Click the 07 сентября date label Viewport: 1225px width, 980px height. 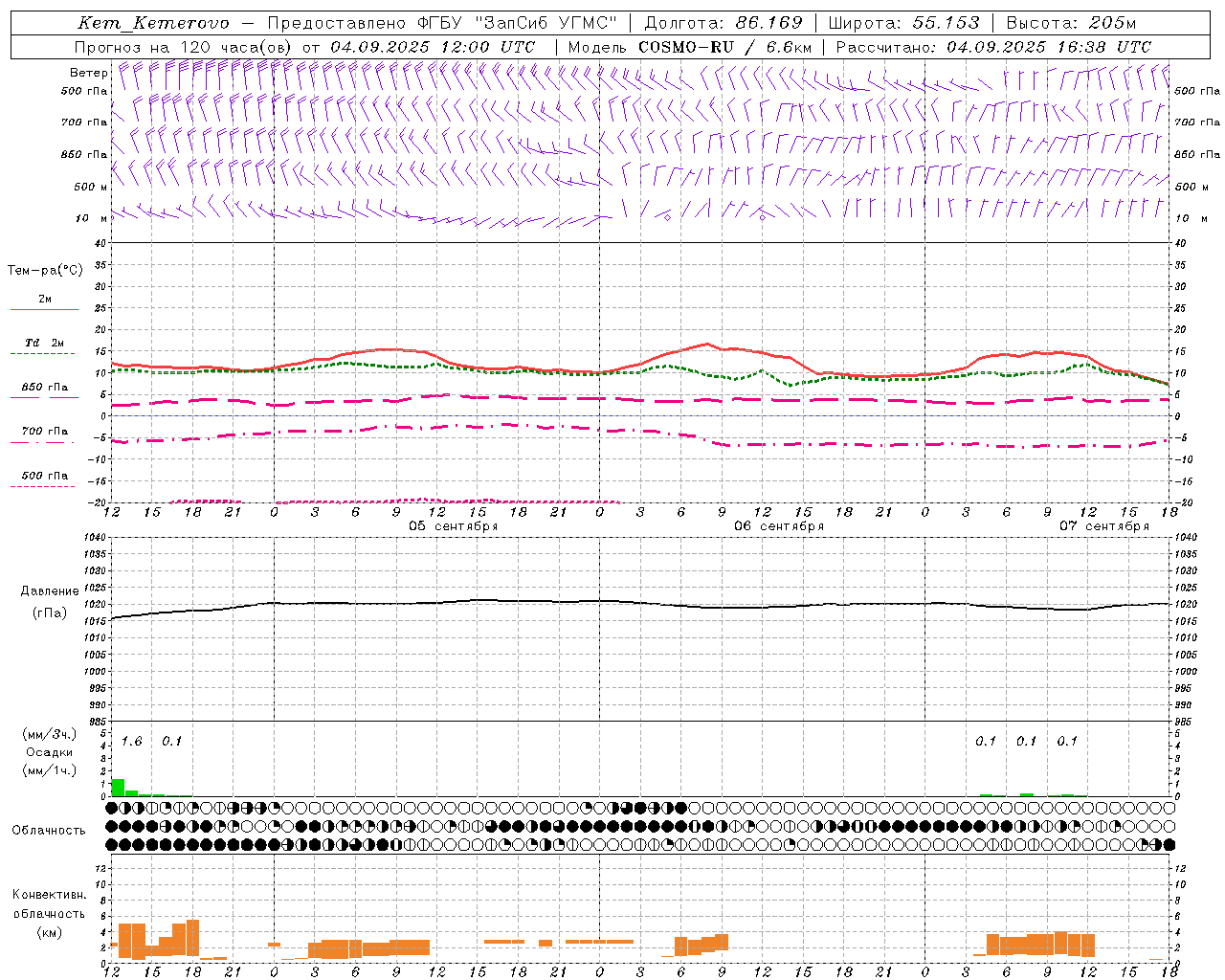click(1103, 526)
